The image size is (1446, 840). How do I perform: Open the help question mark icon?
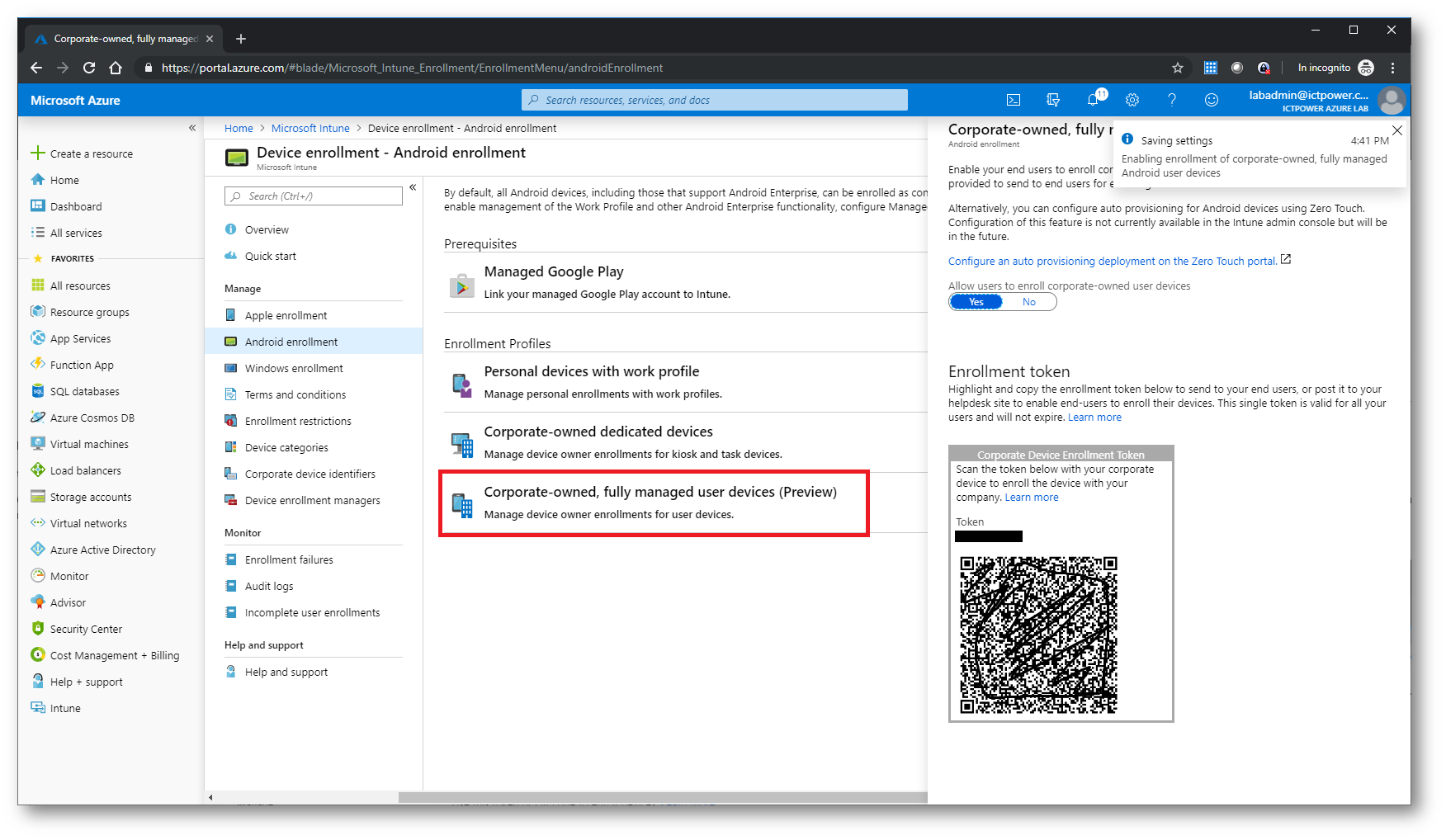(1172, 100)
